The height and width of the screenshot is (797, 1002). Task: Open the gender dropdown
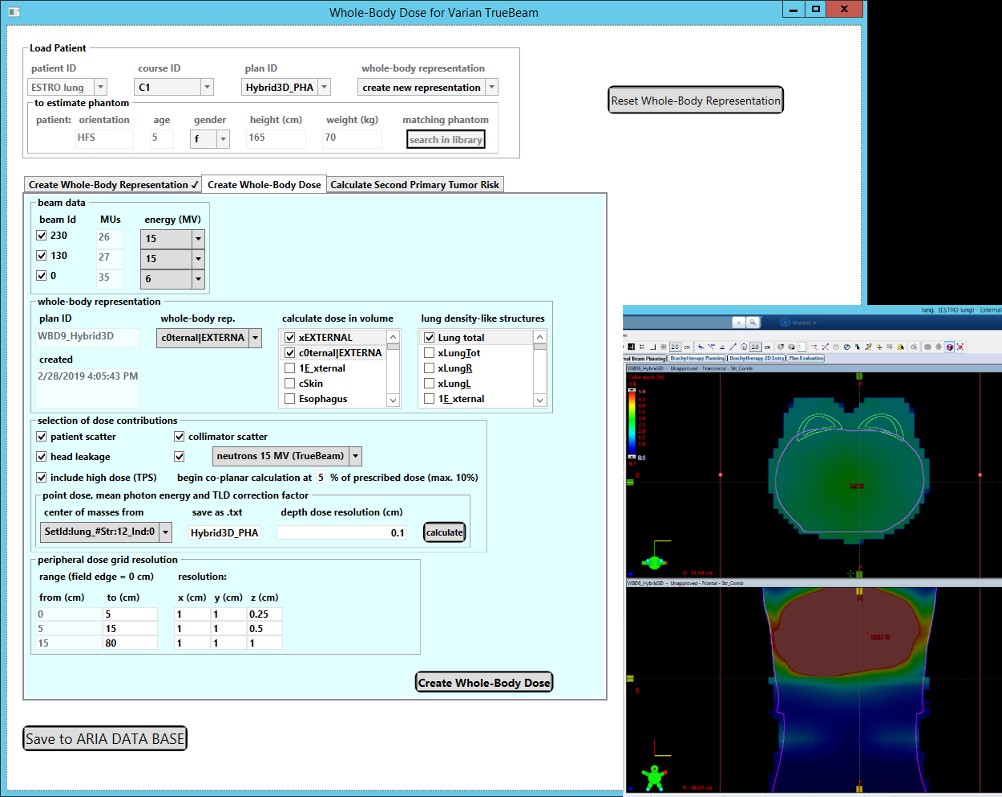221,140
